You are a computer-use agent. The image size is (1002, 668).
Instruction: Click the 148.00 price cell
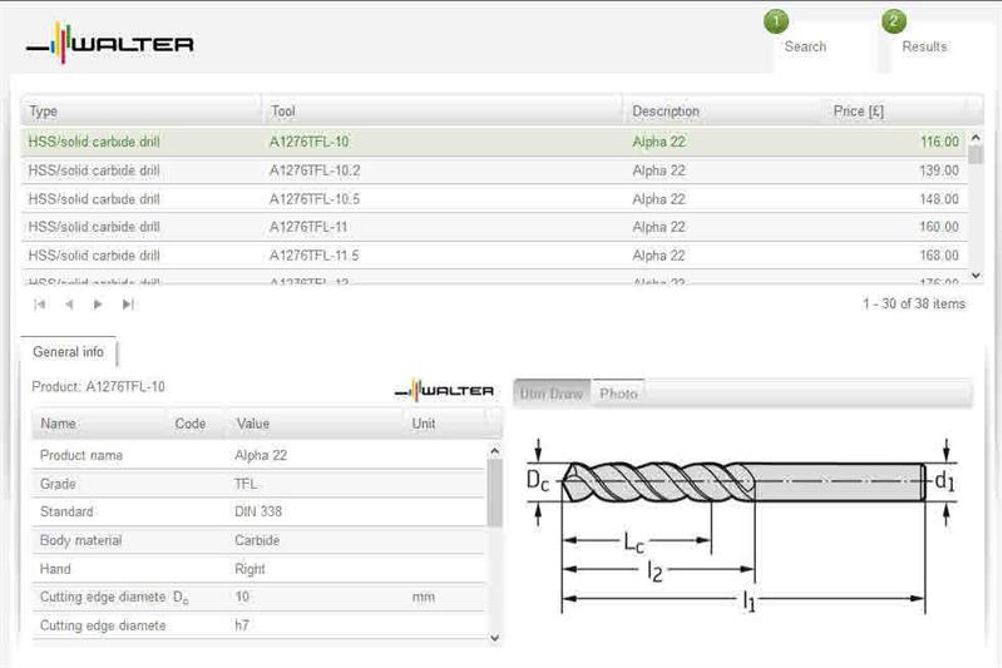tap(939, 199)
